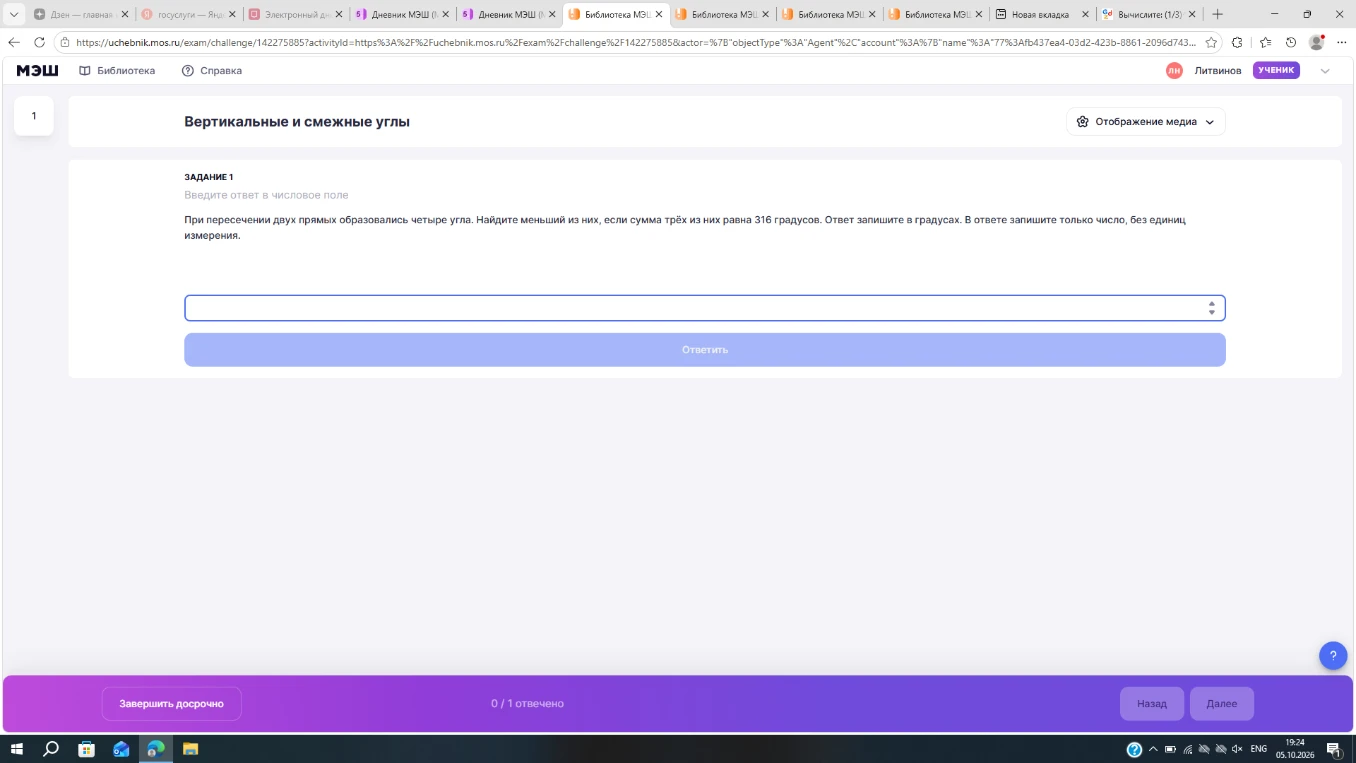Image resolution: width=1356 pixels, height=763 pixels.
Task: Click the muted volume tray icon
Action: (1237, 749)
